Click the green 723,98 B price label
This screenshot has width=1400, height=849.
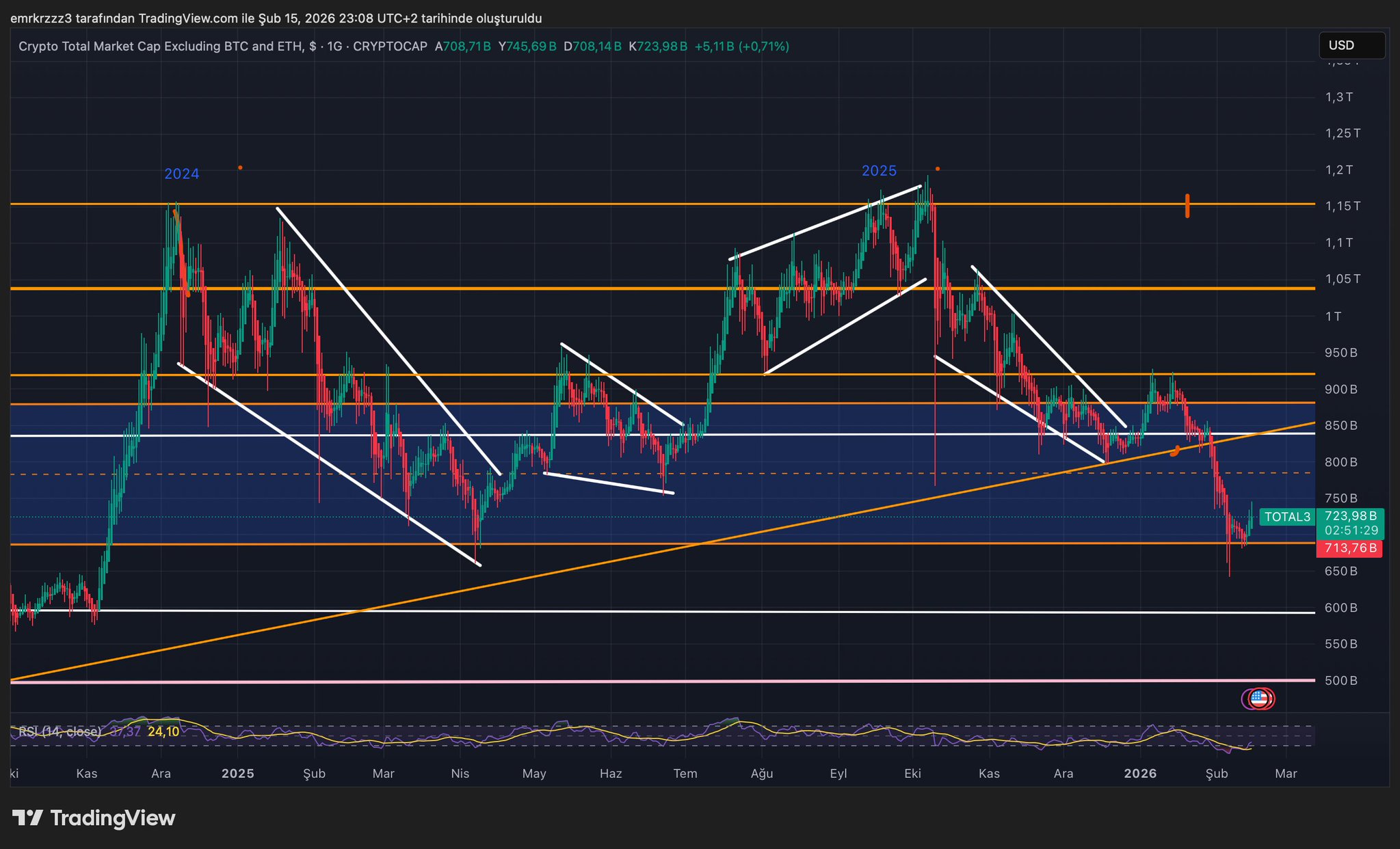click(1349, 516)
